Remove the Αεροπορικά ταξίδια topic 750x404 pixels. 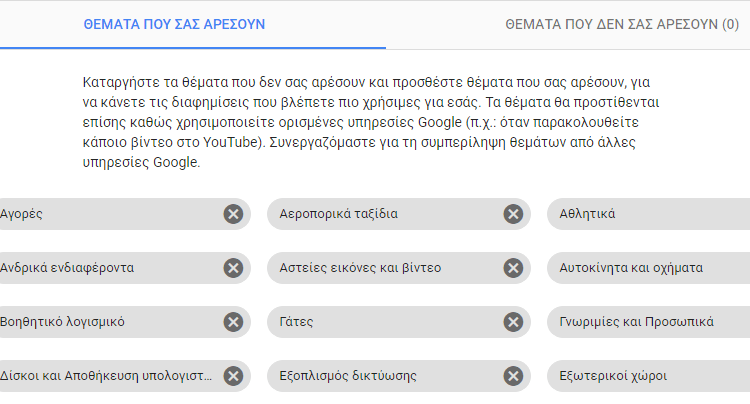coord(513,214)
